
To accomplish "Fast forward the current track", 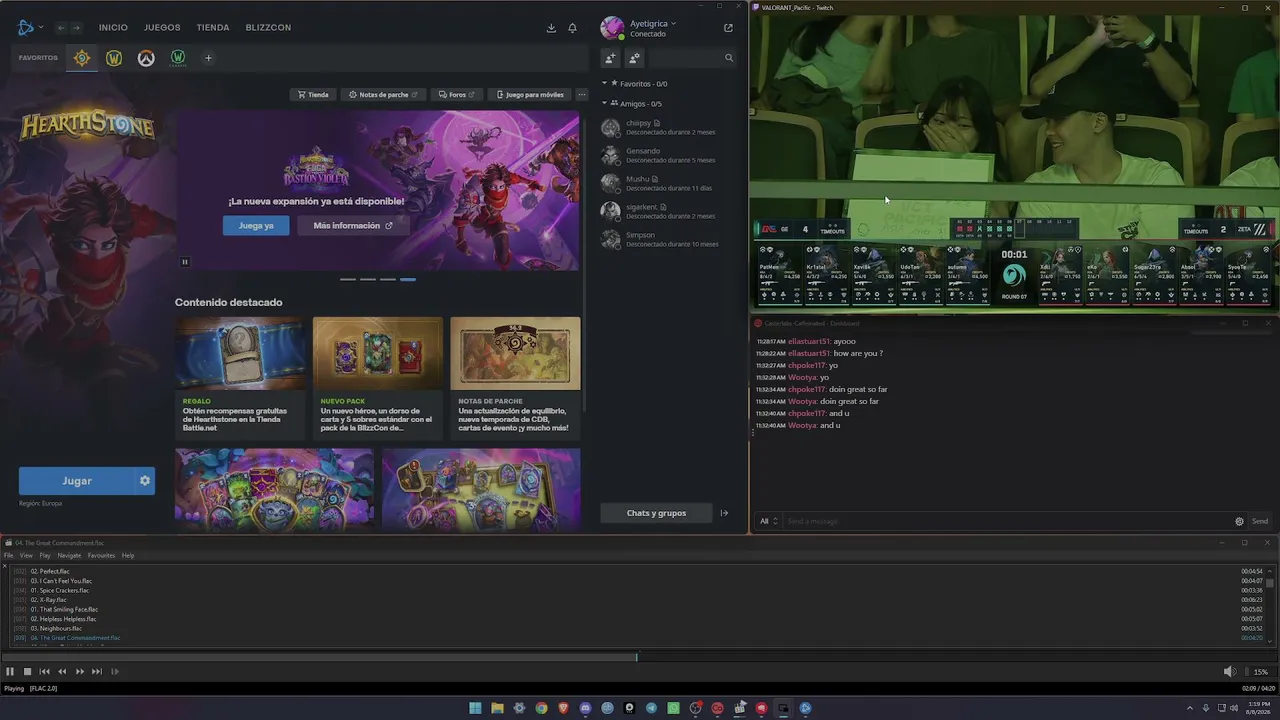I will [80, 672].
